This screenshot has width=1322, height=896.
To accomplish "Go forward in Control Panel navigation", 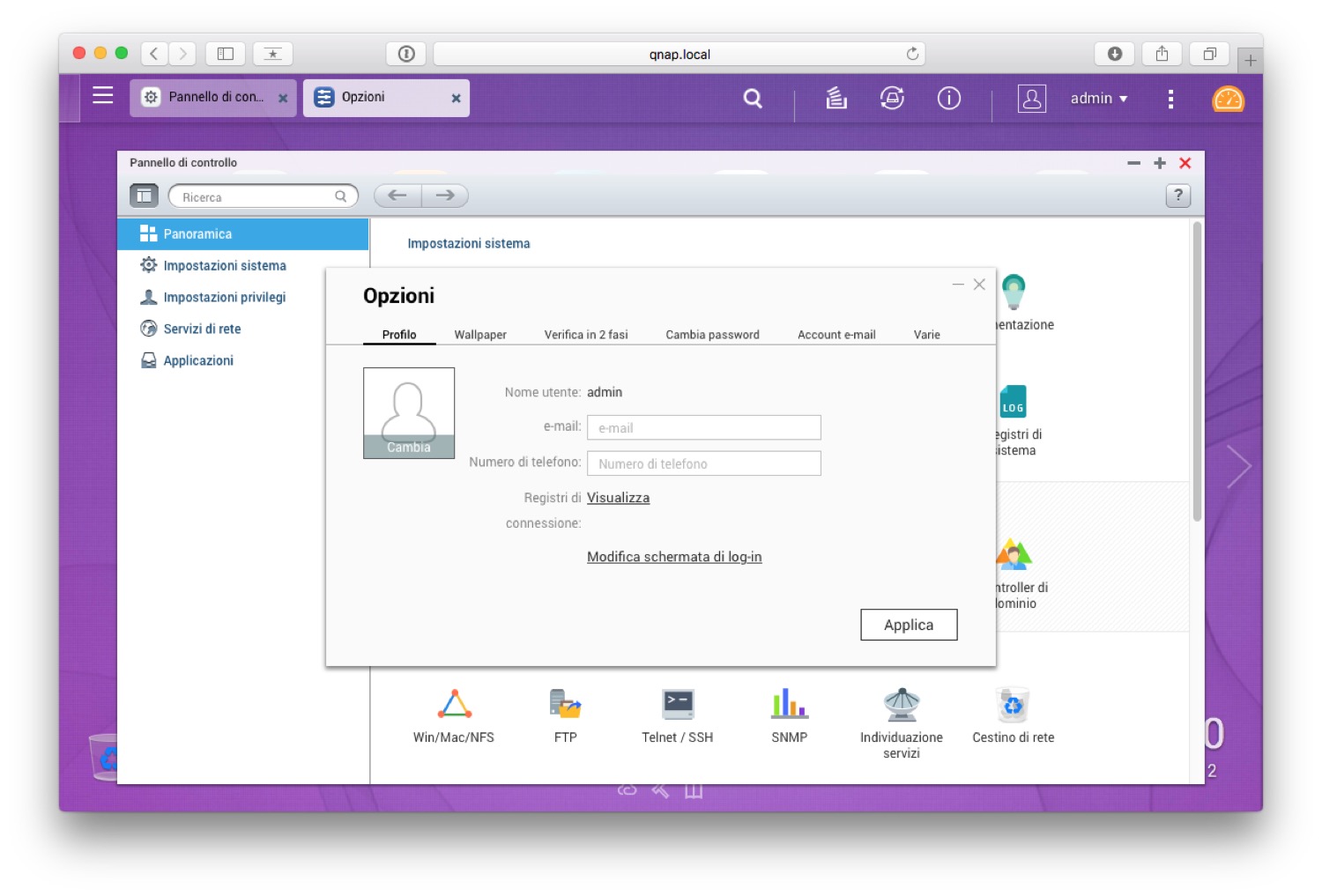I will (445, 196).
